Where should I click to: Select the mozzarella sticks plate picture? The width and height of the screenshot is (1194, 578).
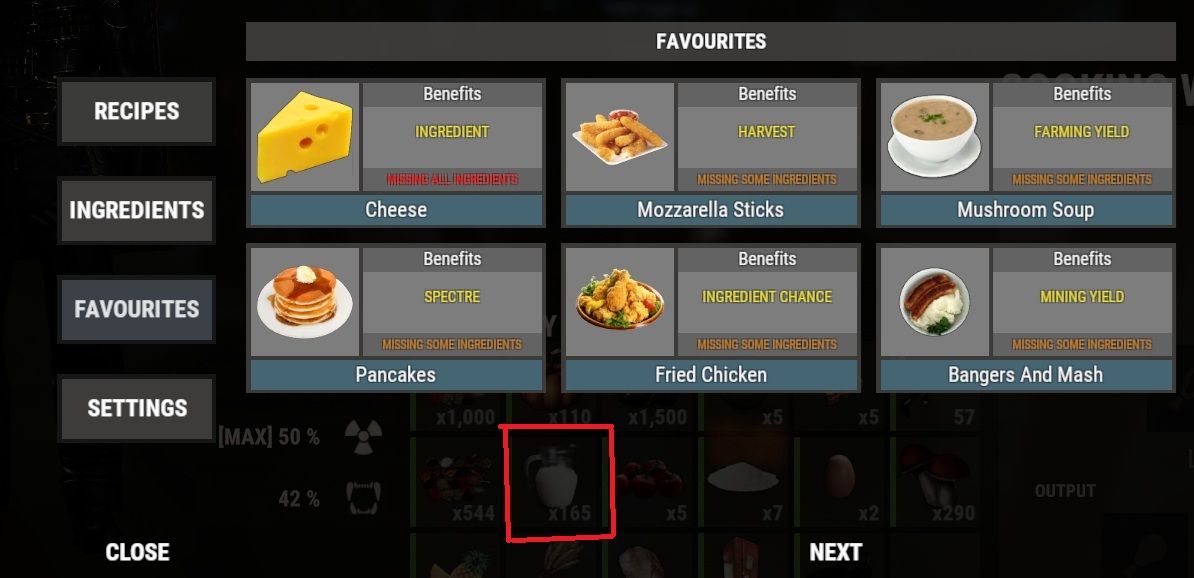(620, 137)
